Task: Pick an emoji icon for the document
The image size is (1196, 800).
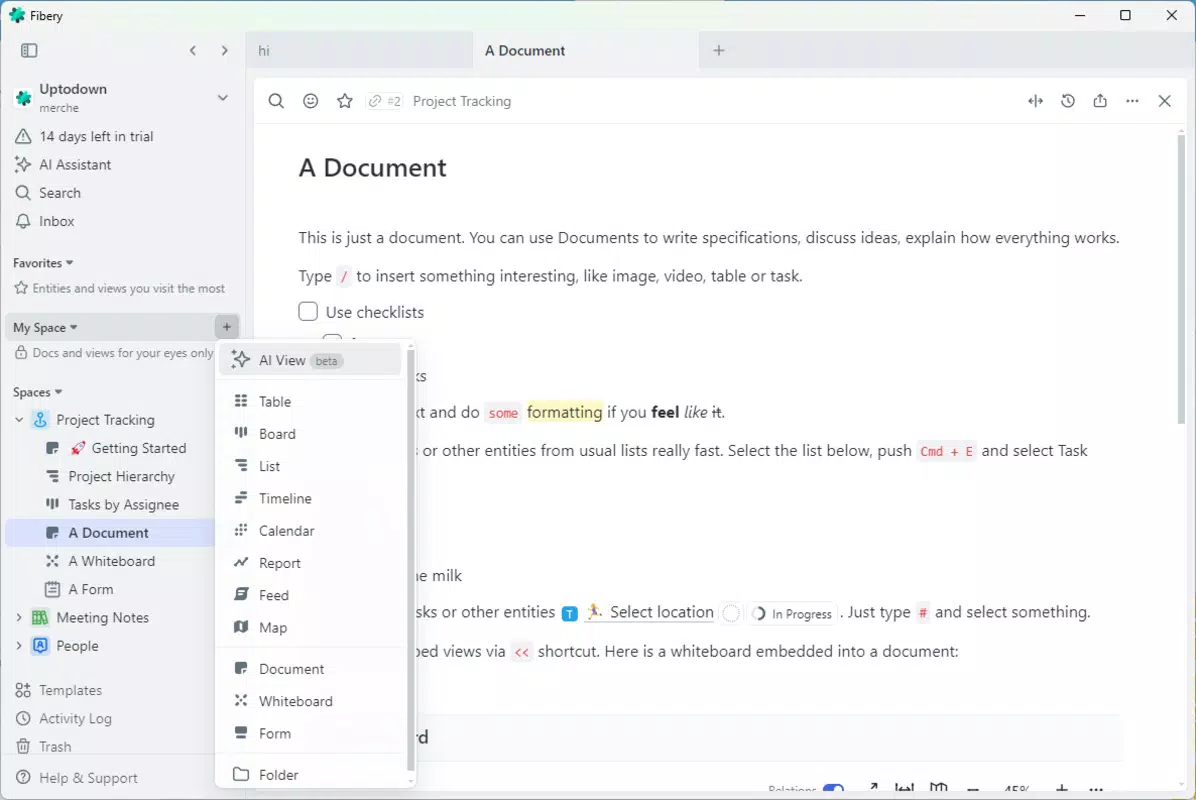Action: coord(310,101)
